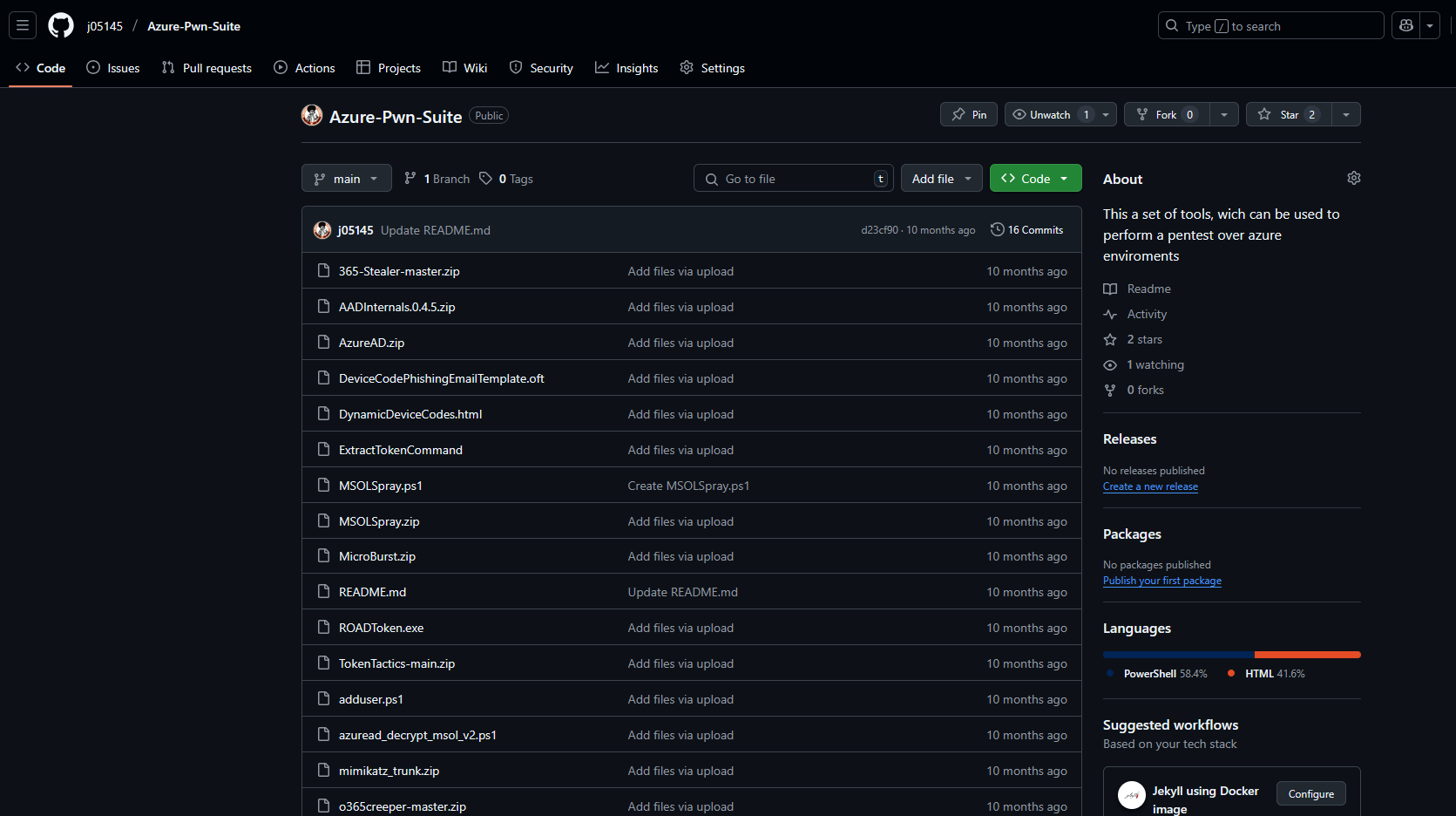
Task: View the 1 Branch link
Action: tap(437, 178)
